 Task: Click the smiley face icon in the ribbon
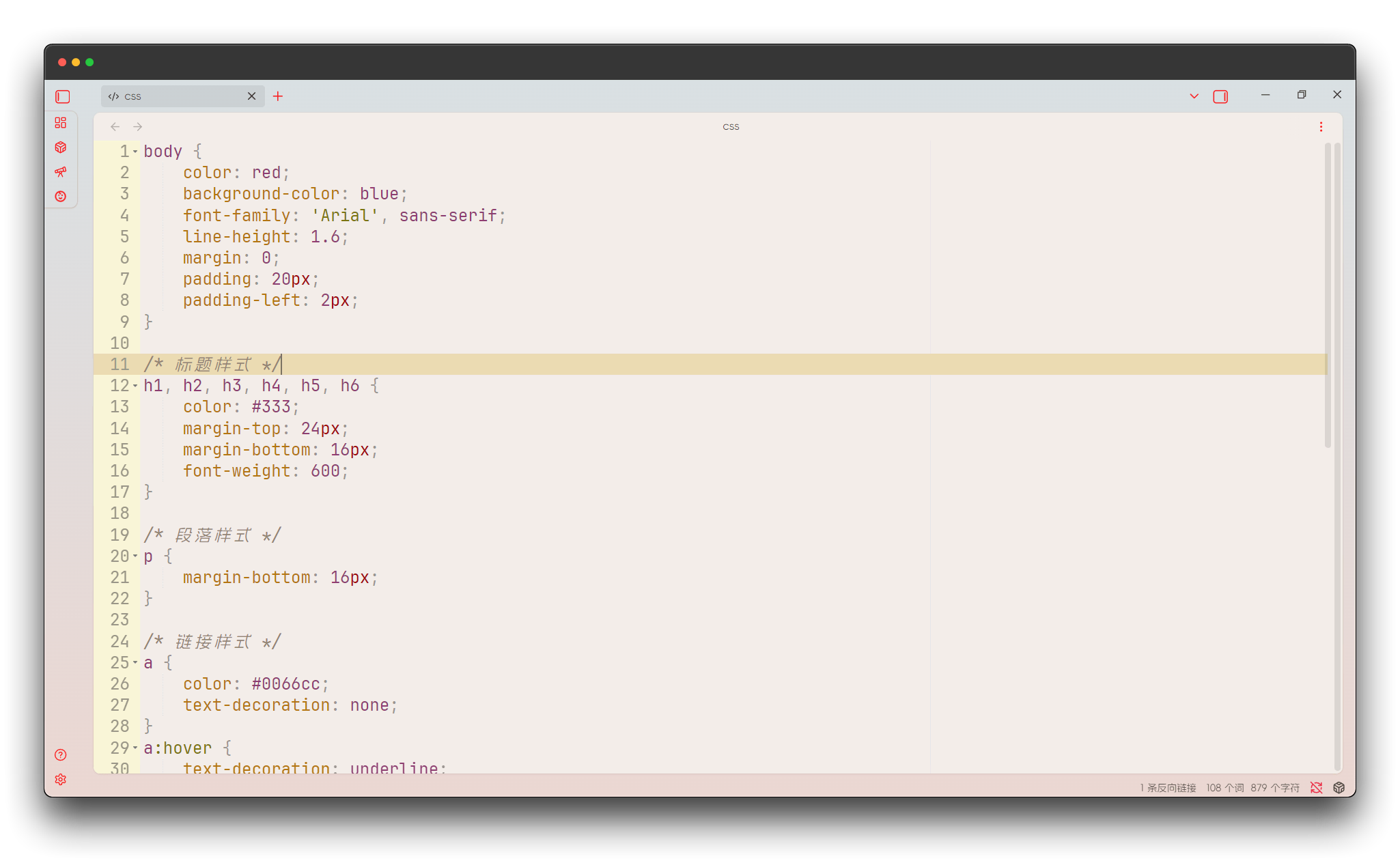61,197
